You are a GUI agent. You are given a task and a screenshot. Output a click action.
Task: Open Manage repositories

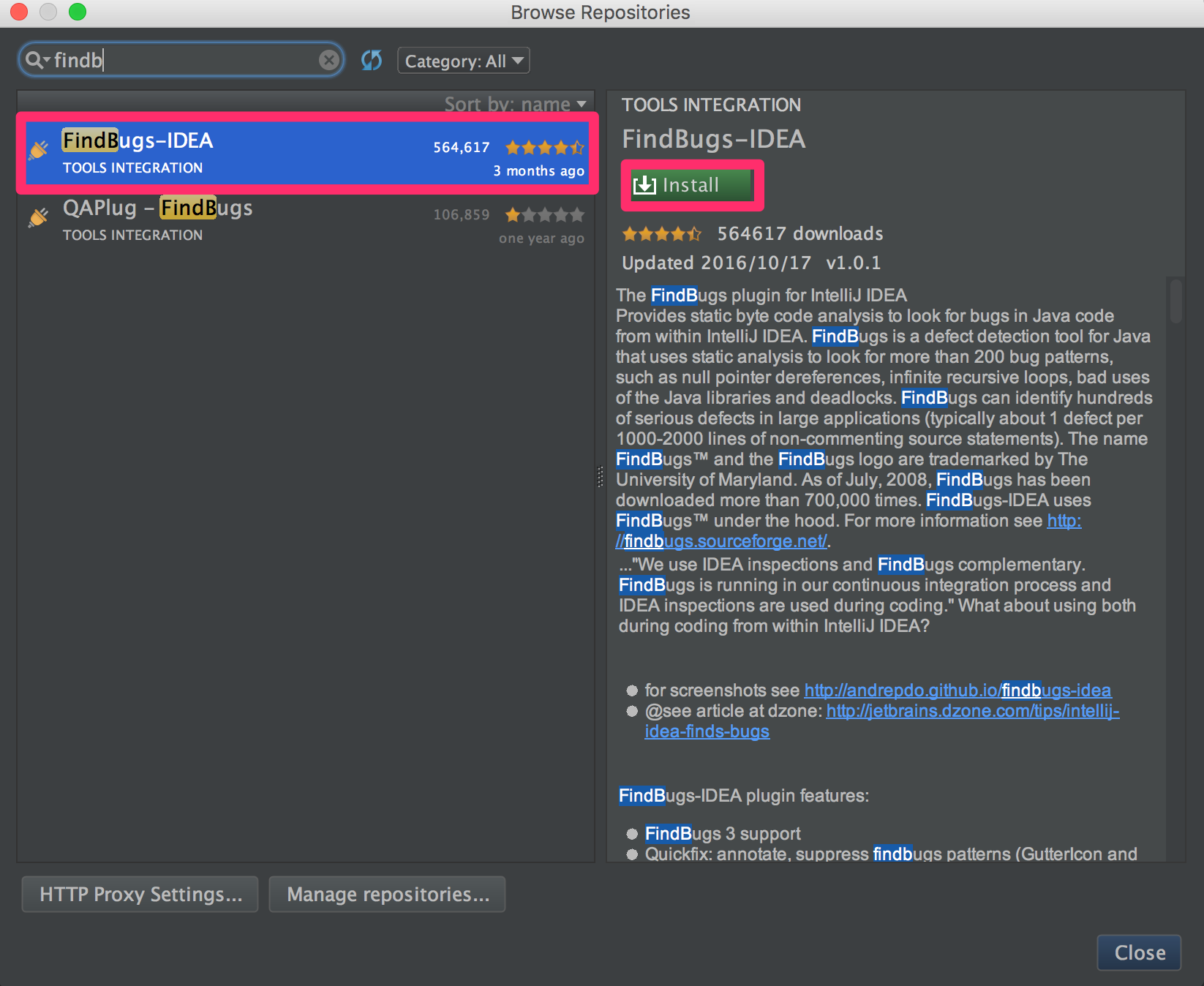pos(387,894)
